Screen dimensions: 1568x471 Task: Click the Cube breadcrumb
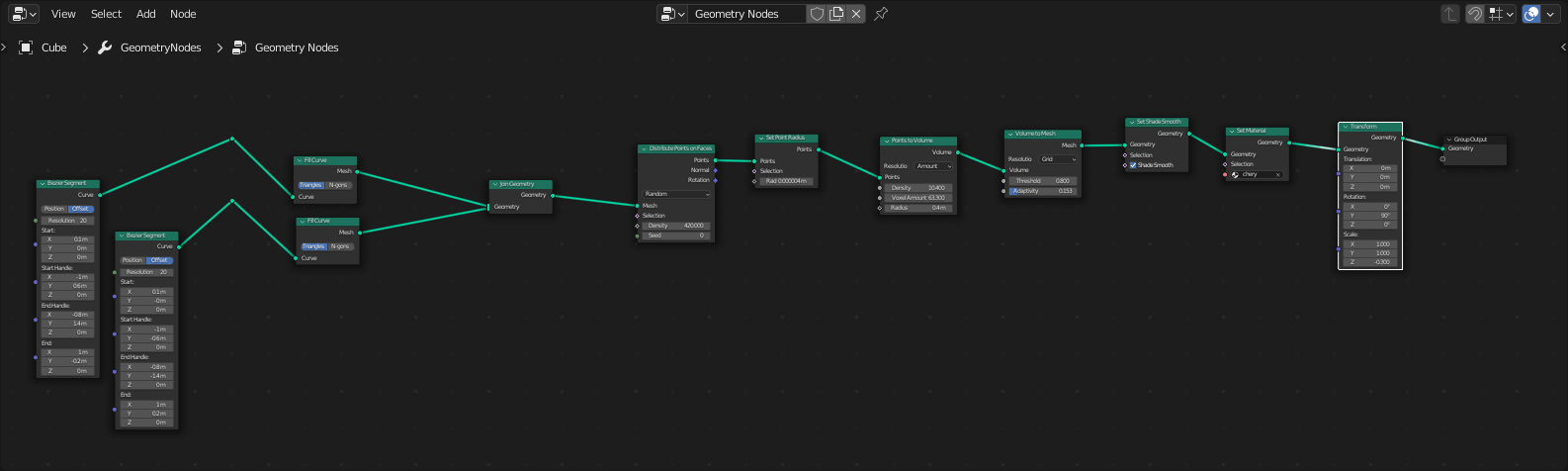54,47
